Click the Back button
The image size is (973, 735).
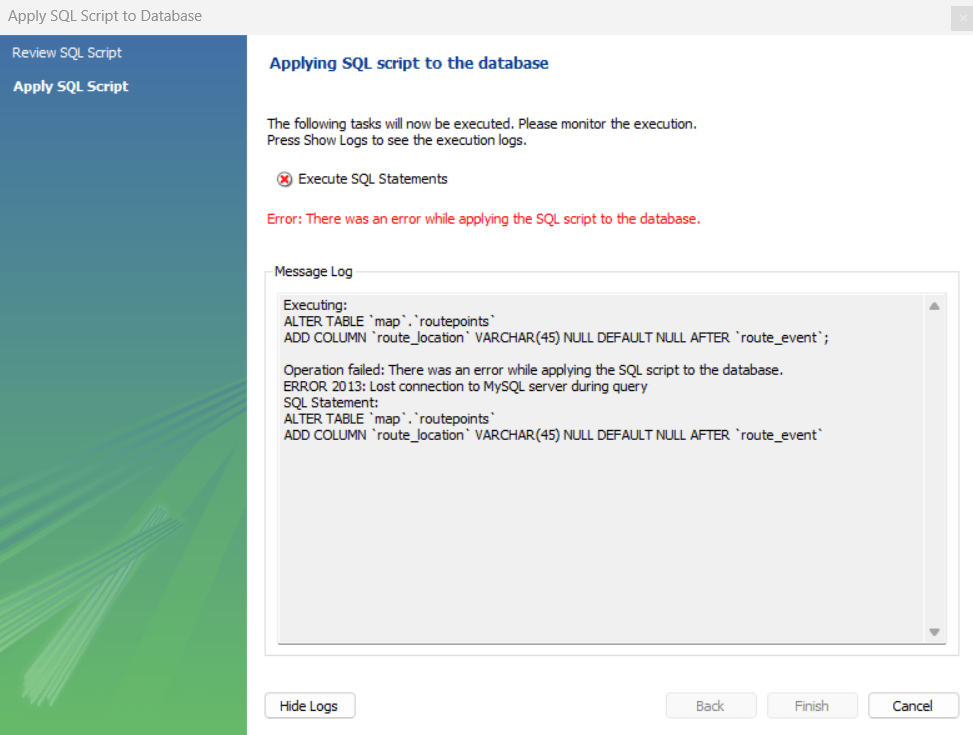click(711, 705)
